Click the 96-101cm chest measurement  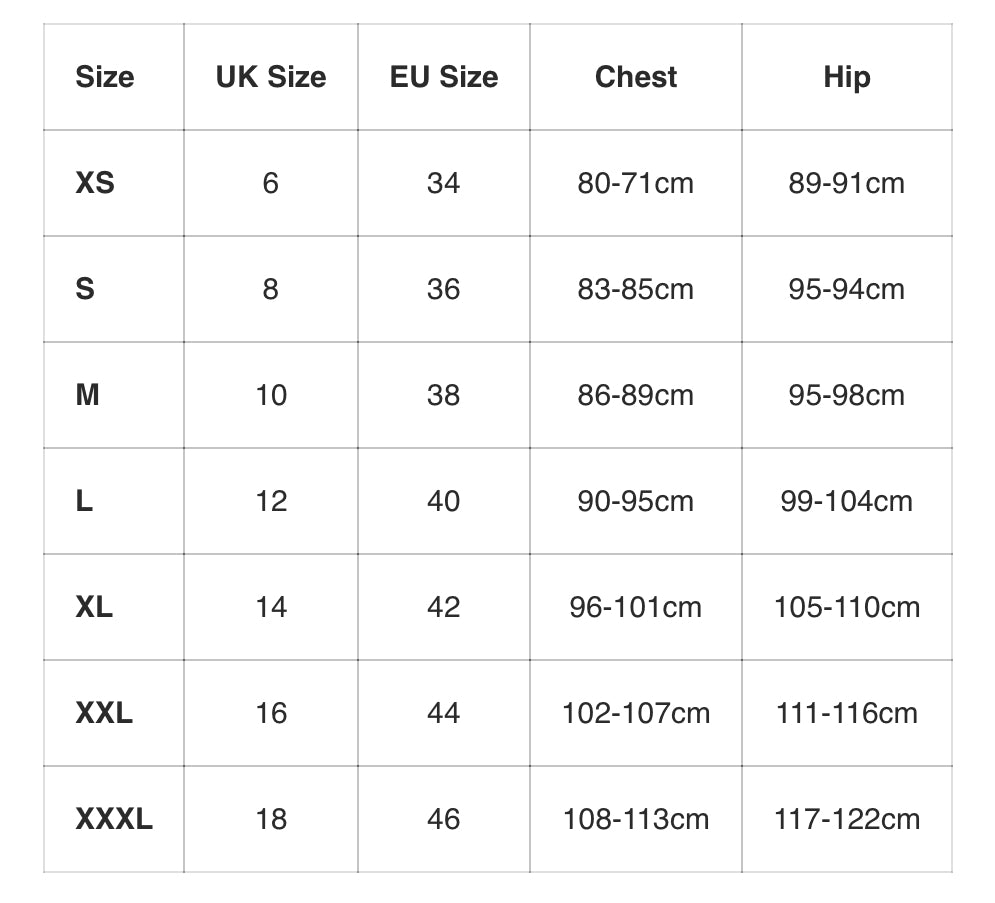636,607
